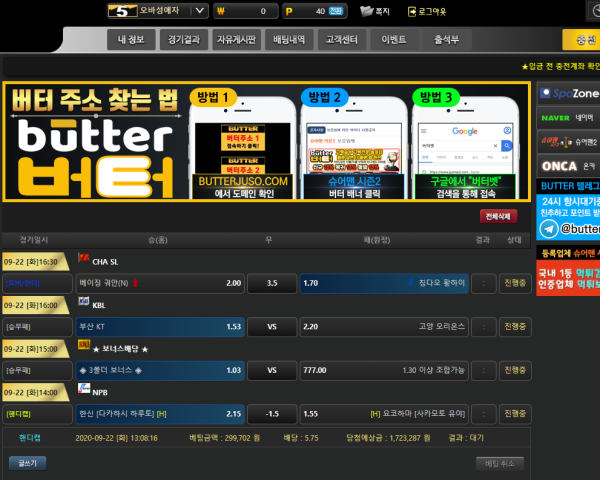Screen dimensions: 600x480
Task: Select the 고객센터 menu tab
Action: [x=342, y=40]
